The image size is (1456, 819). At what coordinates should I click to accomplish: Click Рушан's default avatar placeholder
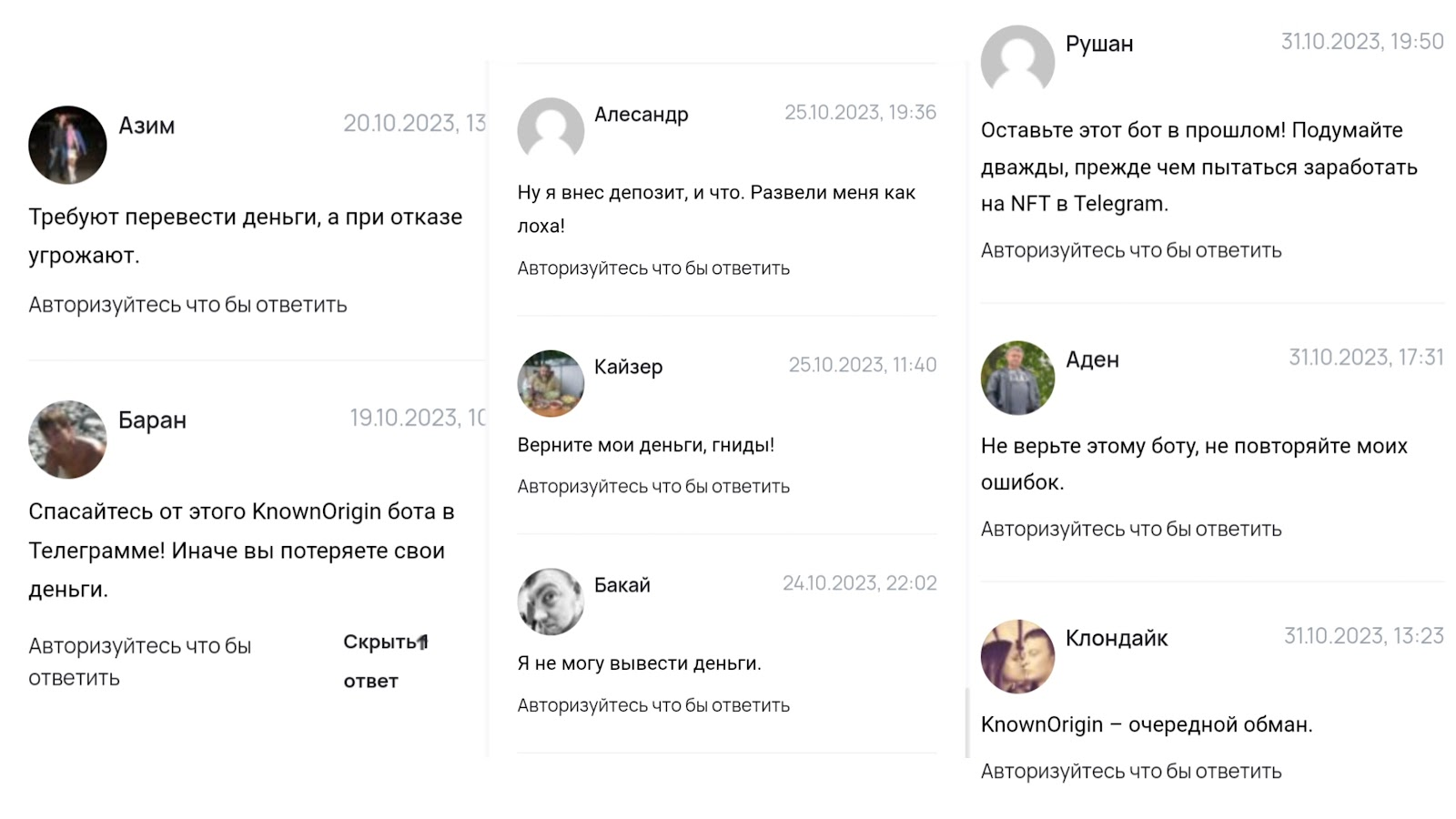click(x=1017, y=61)
